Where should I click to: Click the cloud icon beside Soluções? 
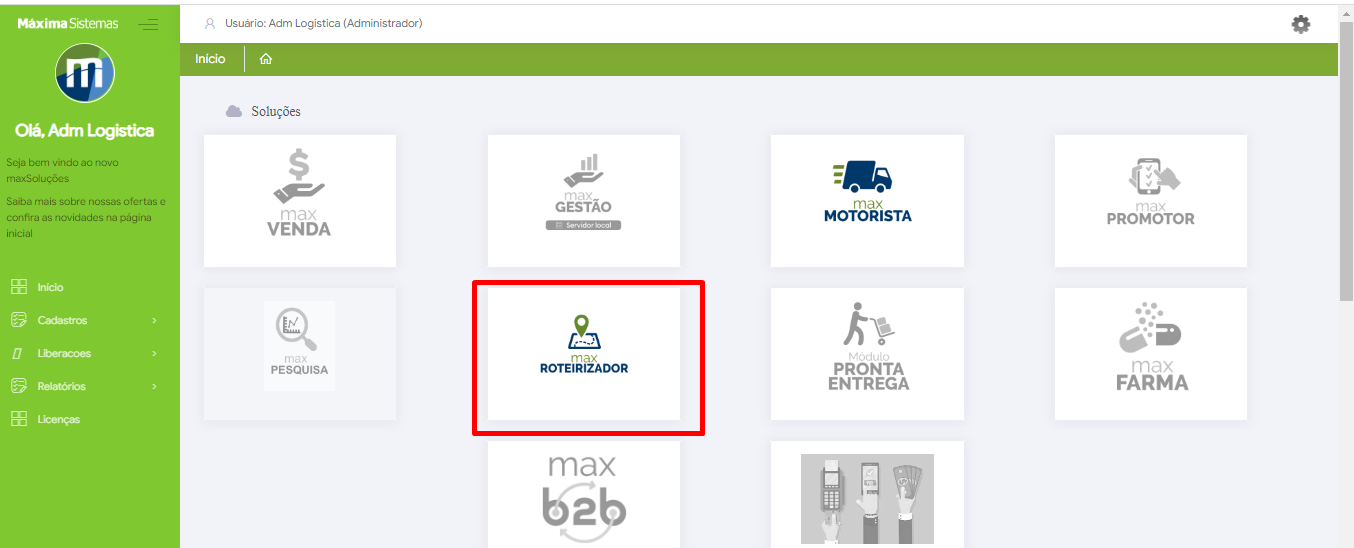[234, 111]
